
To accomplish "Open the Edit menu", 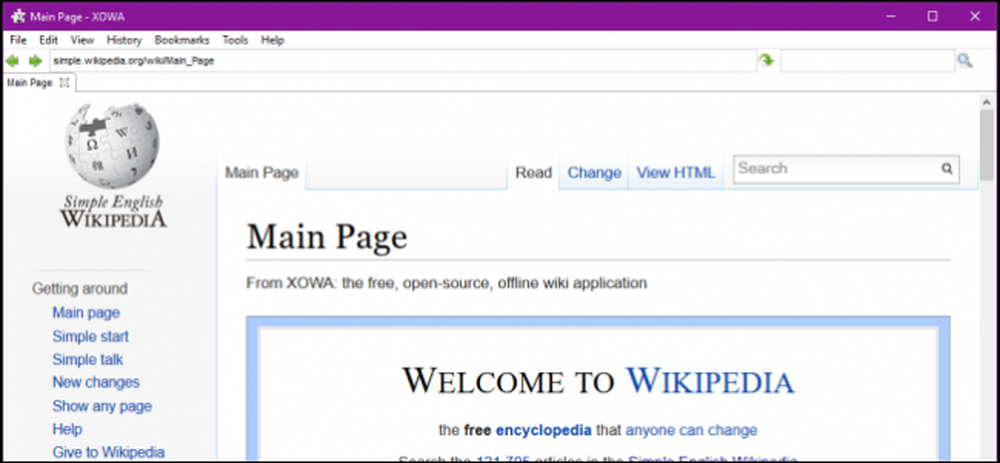I will coord(48,40).
